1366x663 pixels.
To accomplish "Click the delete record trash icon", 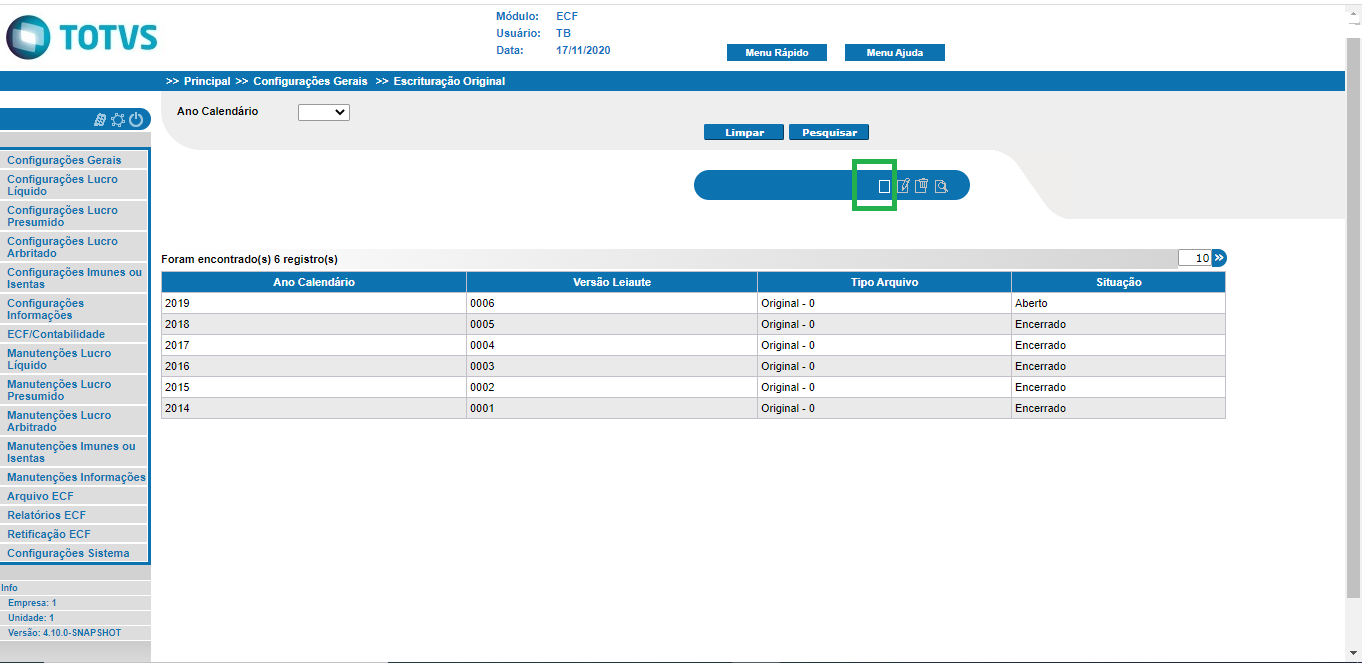I will click(922, 186).
